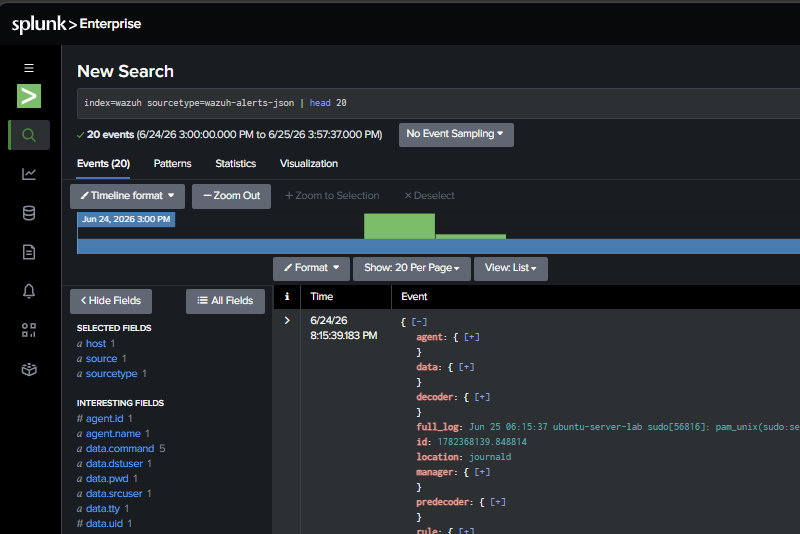Open the agent.id field
Screen dimensions: 800x534
click(x=105, y=419)
